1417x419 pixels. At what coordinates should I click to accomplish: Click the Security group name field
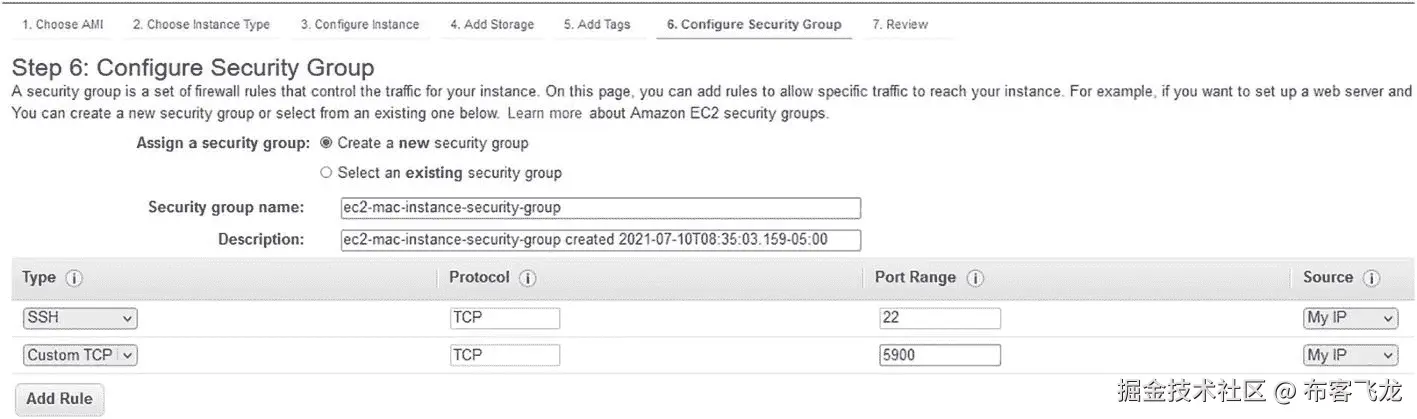[x=600, y=208]
